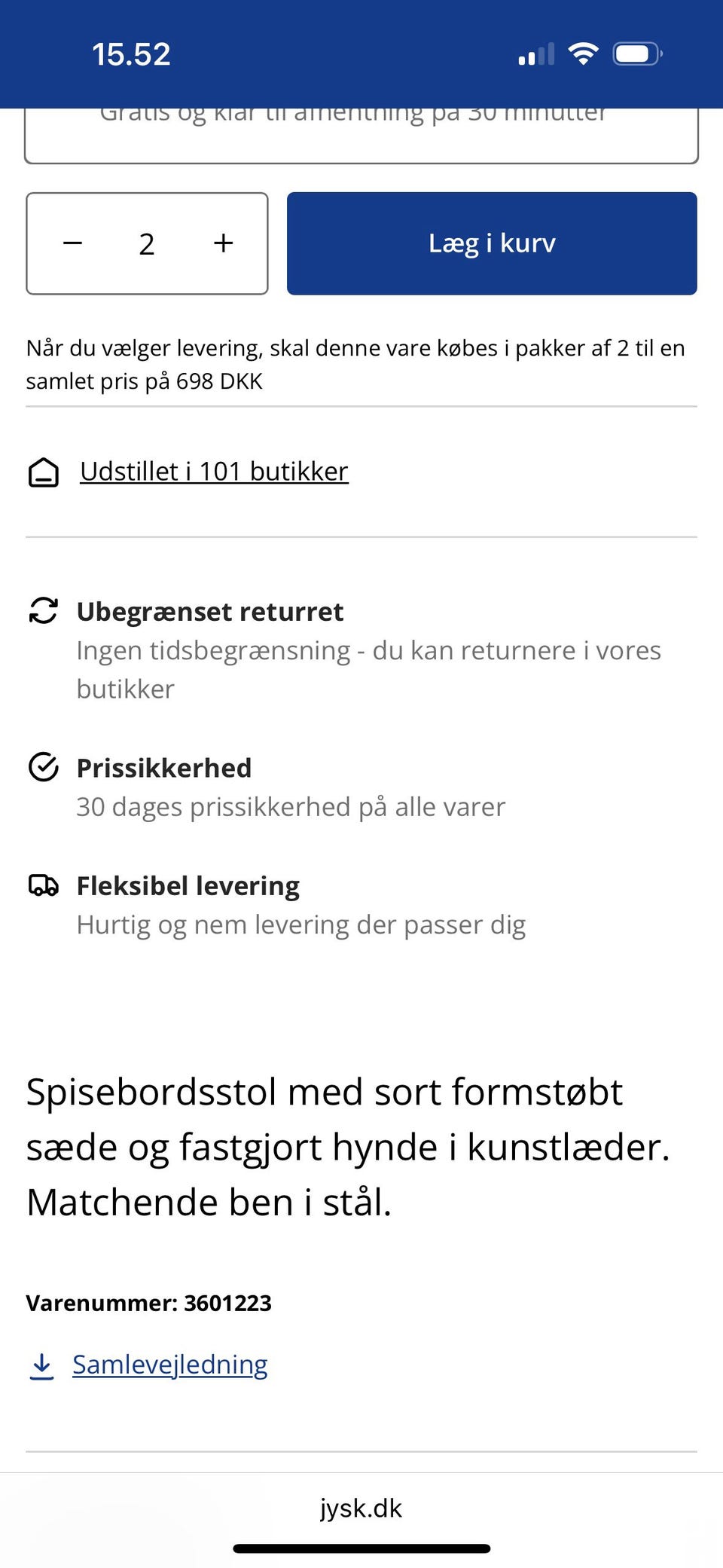
Task: Tap the battery indicator icon
Action: click(x=636, y=53)
